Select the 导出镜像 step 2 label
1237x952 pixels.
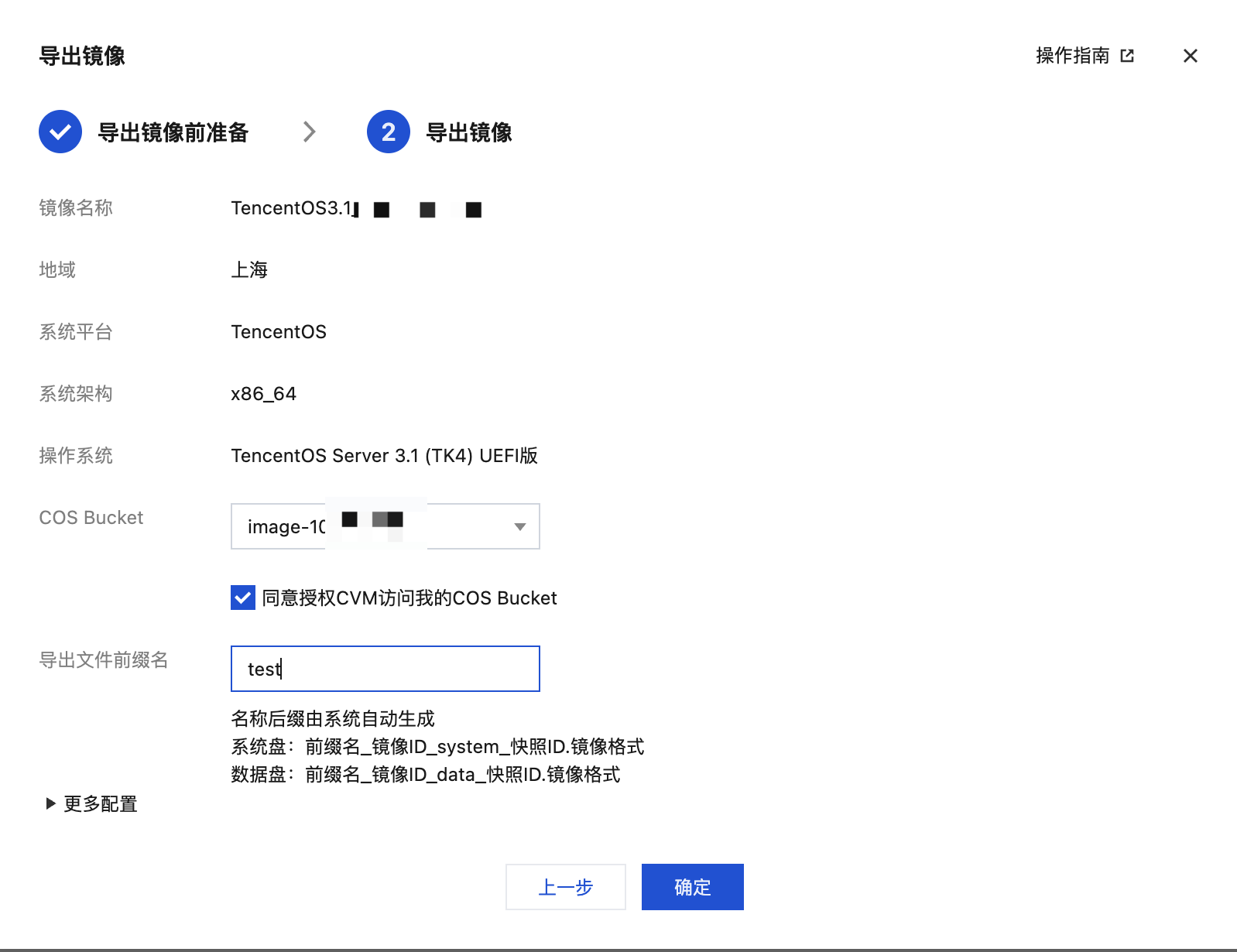pyautogui.click(x=469, y=132)
